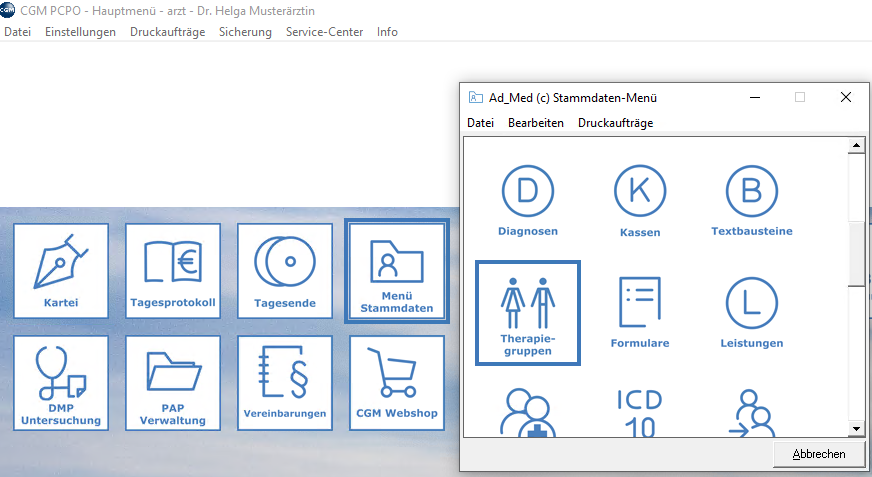872x477 pixels.
Task: Open Diagnosen in the Stammdaten menu
Action: click(x=528, y=200)
